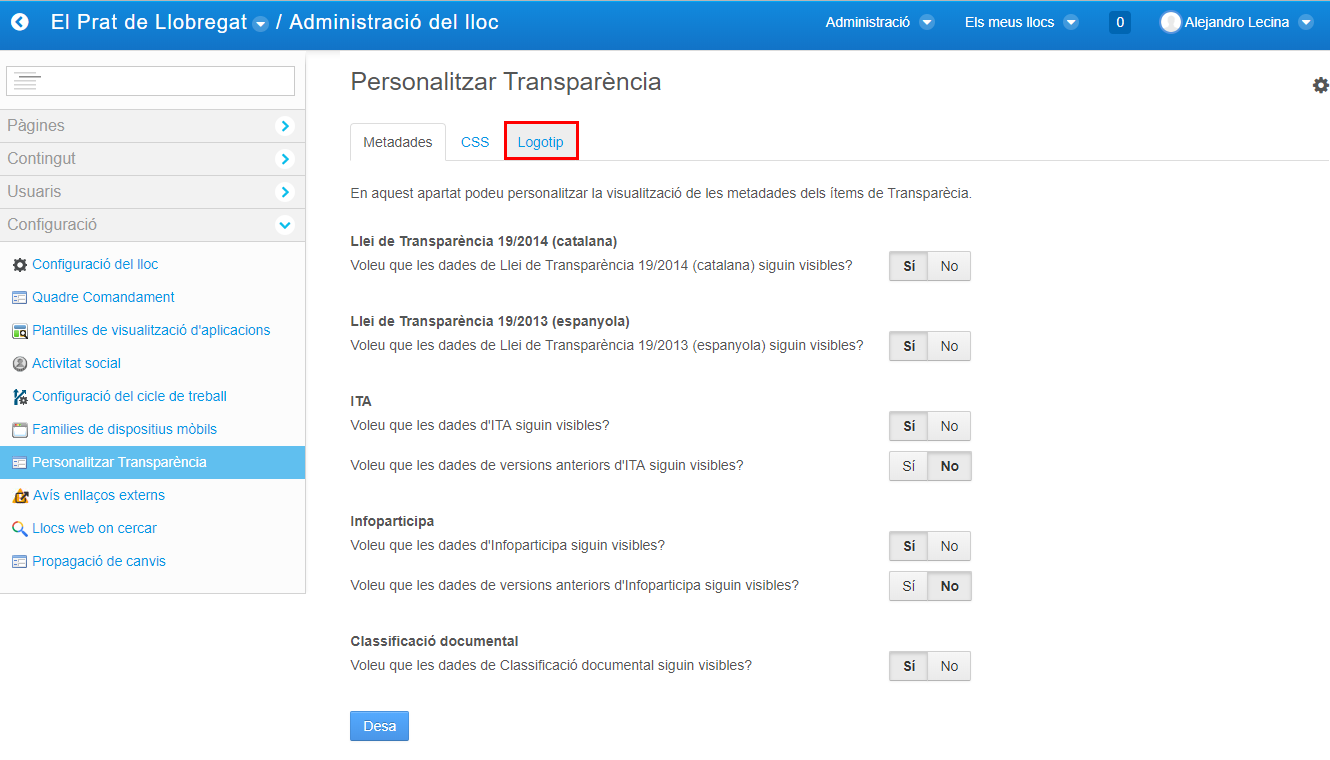This screenshot has width=1330, height=760.
Task: Open the Els meus llocs dropdown
Action: click(x=1021, y=22)
